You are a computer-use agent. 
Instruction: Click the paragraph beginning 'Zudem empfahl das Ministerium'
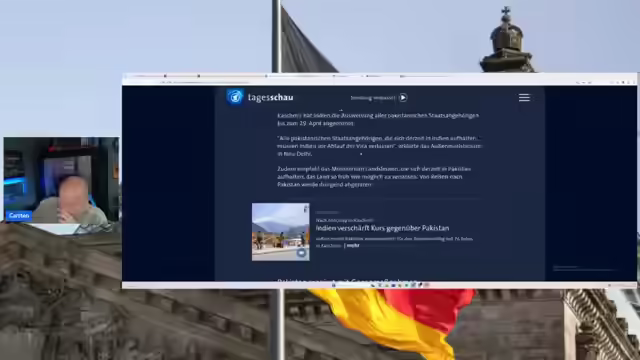click(374, 177)
